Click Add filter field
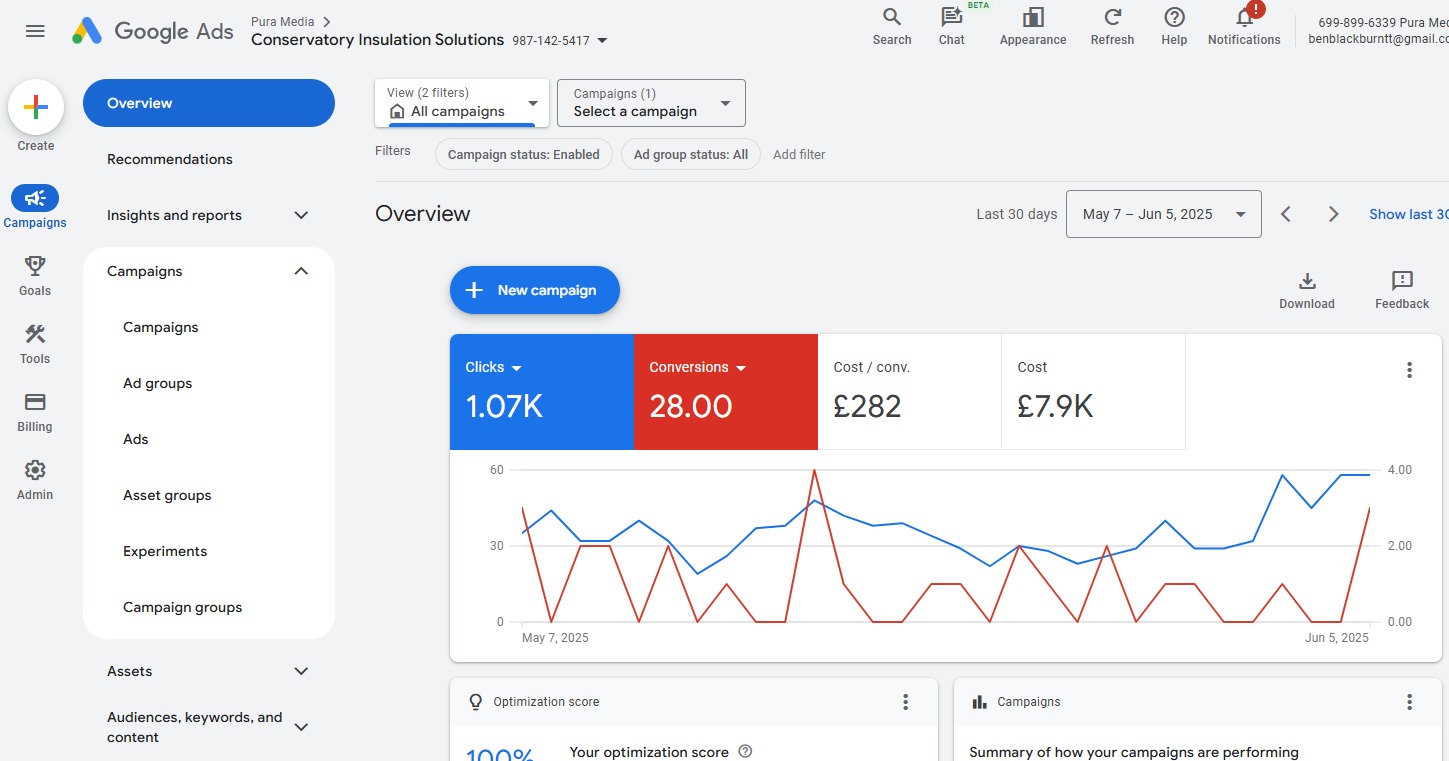Viewport: 1449px width, 761px height. (799, 155)
